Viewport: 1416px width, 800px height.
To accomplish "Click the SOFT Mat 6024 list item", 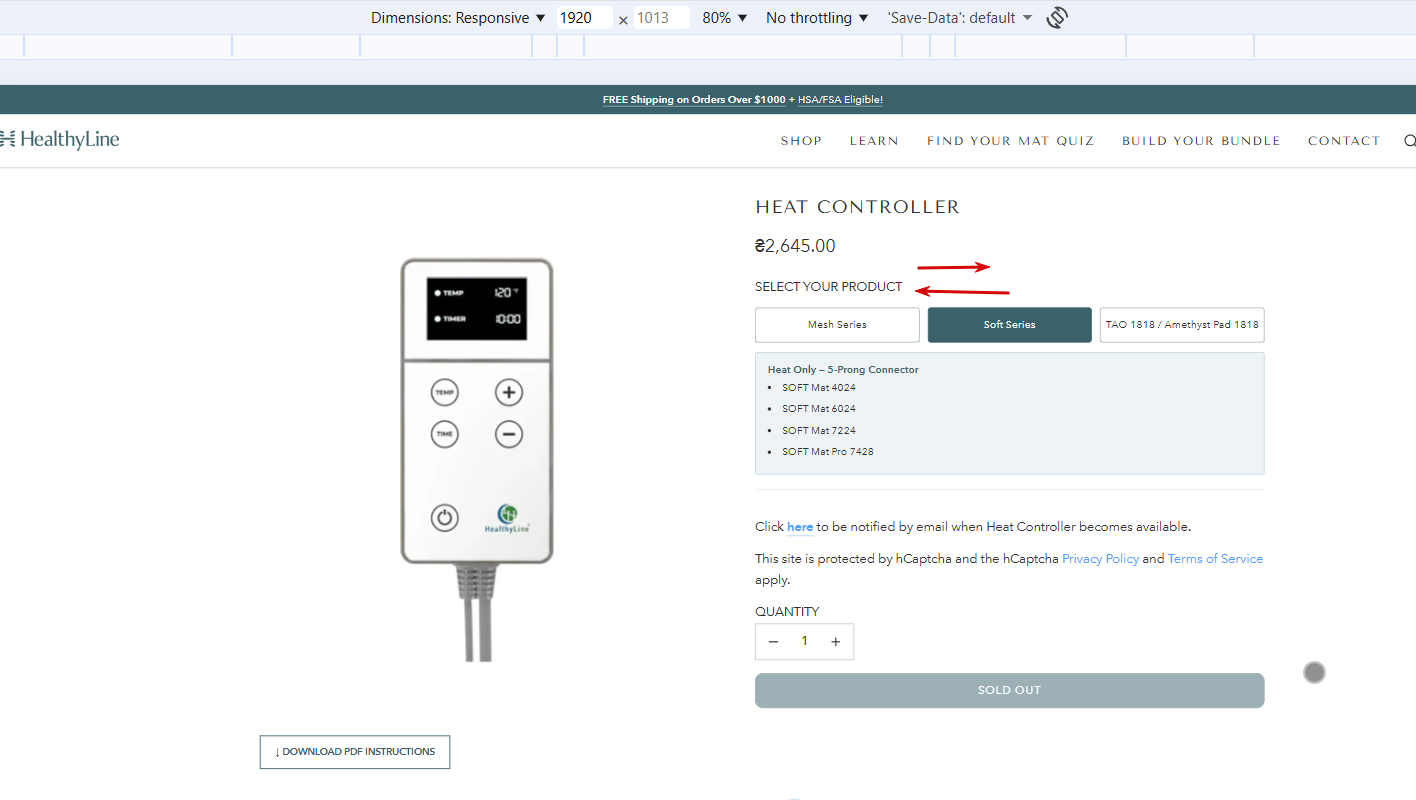I will (x=819, y=409).
